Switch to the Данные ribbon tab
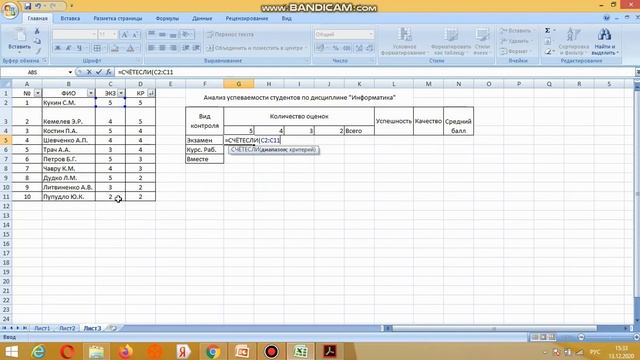 click(x=202, y=18)
